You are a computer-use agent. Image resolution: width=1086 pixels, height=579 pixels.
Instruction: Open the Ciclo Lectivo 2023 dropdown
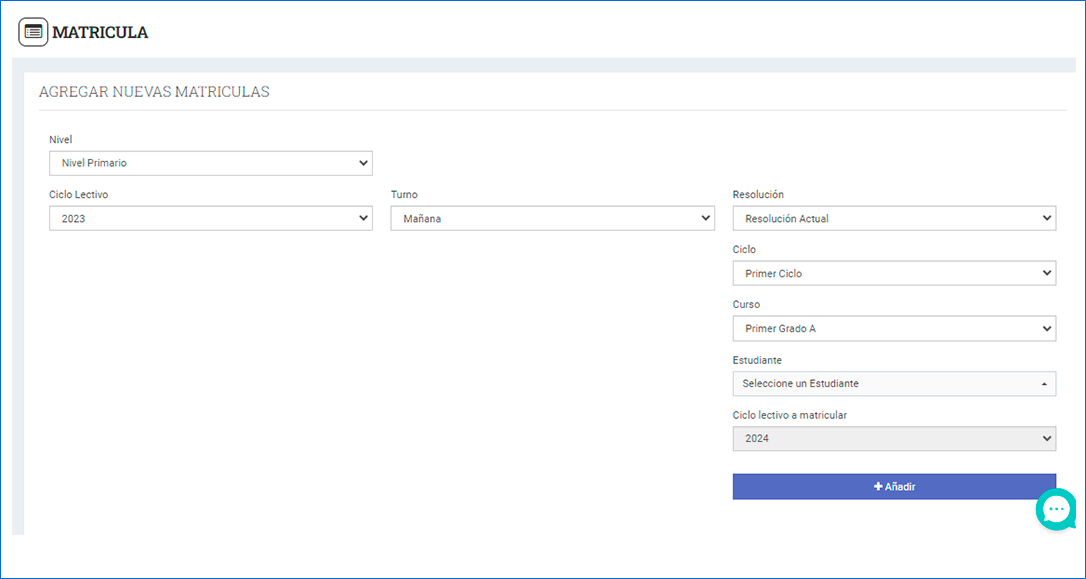[211, 218]
